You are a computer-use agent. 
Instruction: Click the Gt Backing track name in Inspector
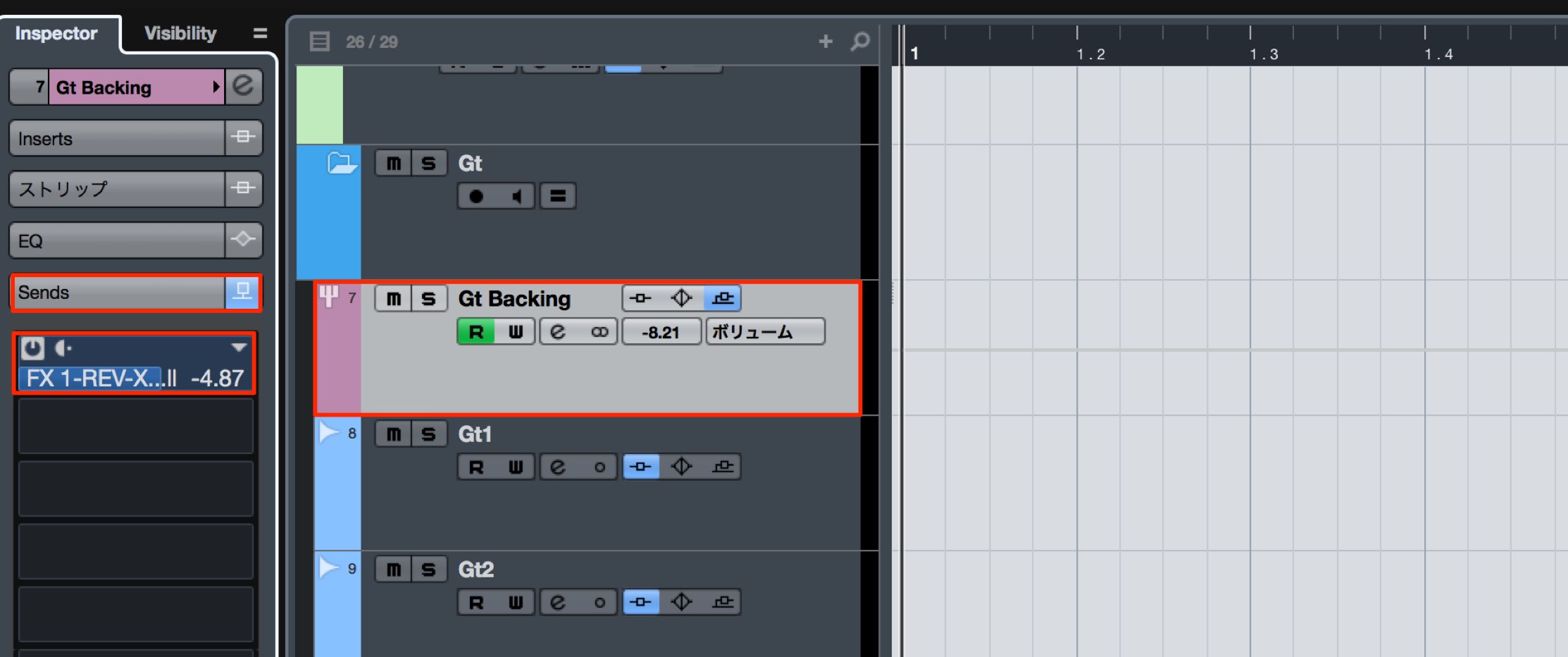136,87
